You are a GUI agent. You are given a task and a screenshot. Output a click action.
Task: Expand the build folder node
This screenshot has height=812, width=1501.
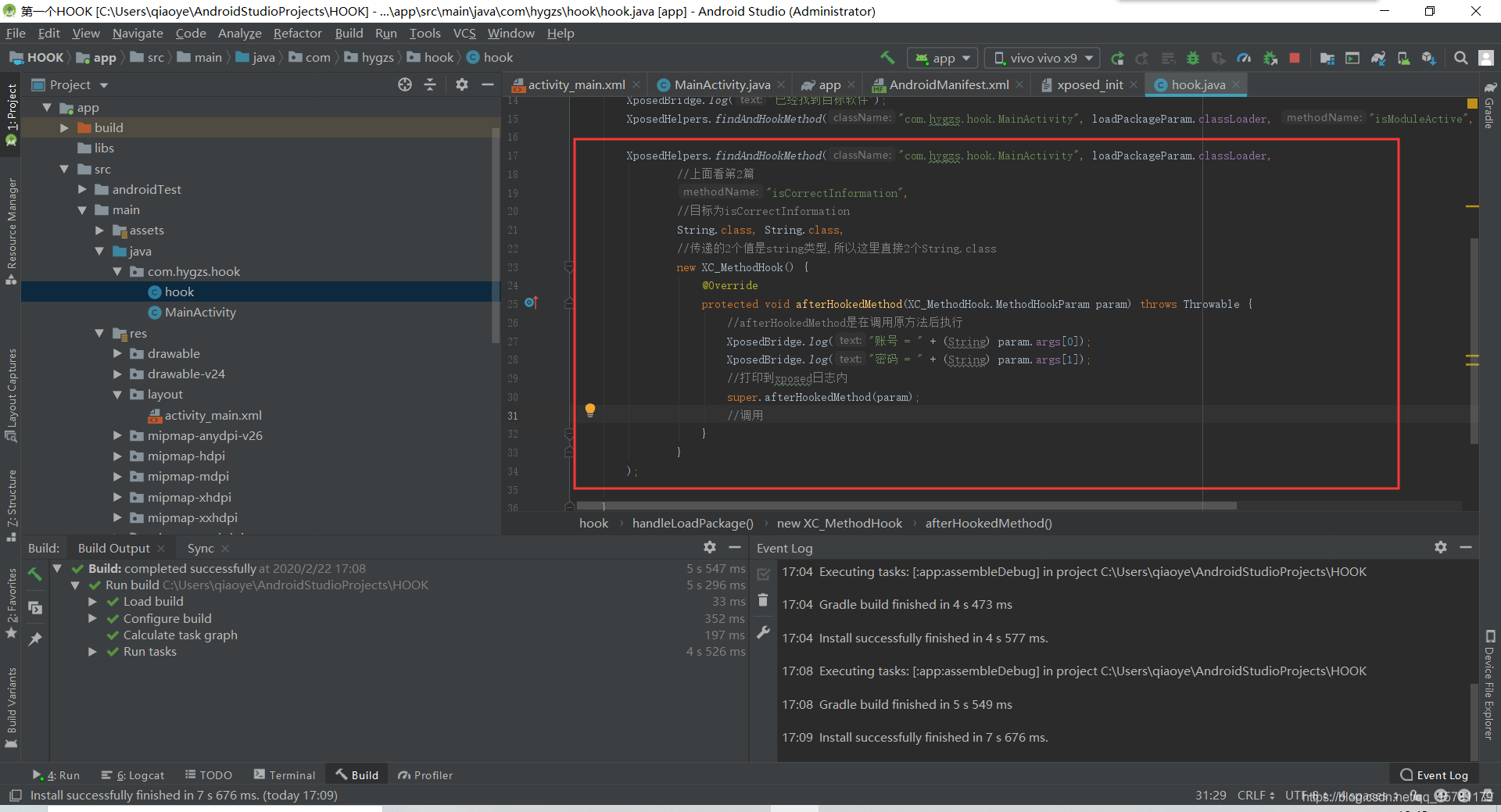click(x=65, y=127)
